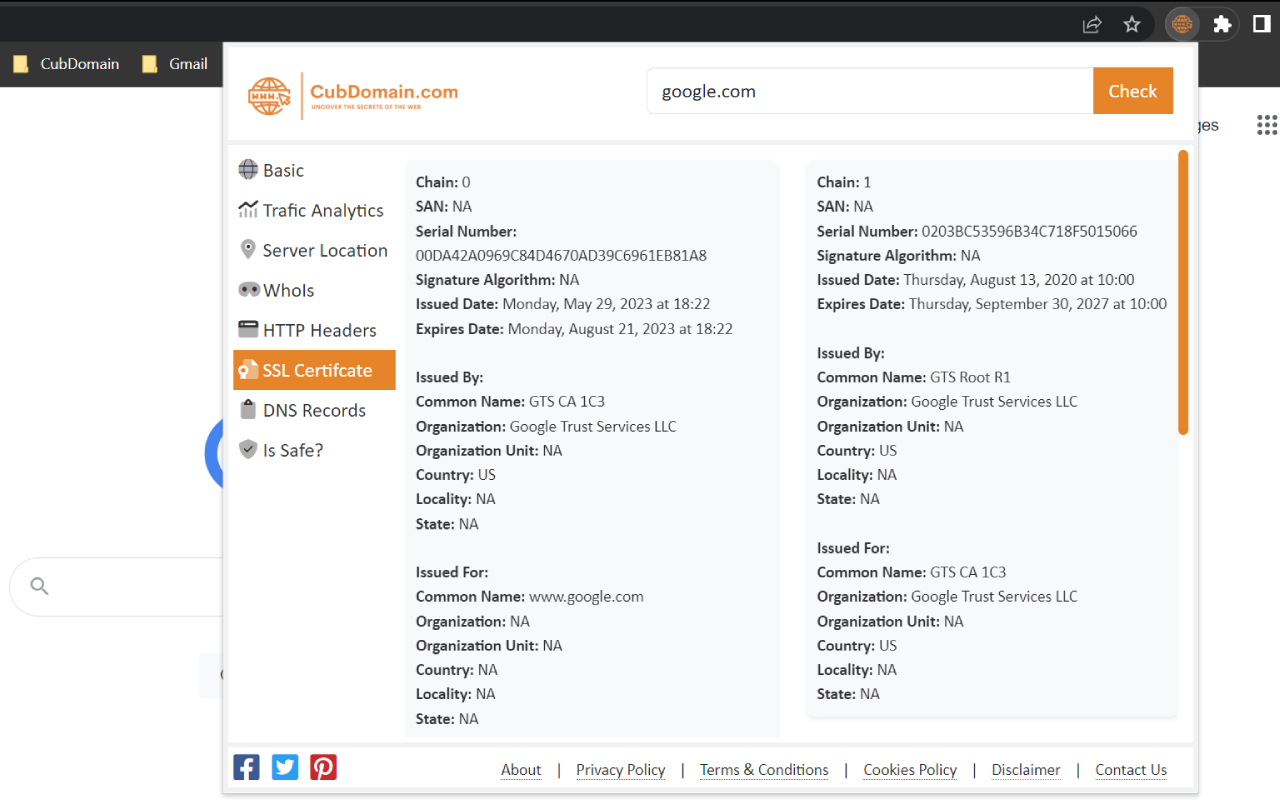Click the Contact Us link
Screen dimensions: 1280x800
pos(1130,770)
